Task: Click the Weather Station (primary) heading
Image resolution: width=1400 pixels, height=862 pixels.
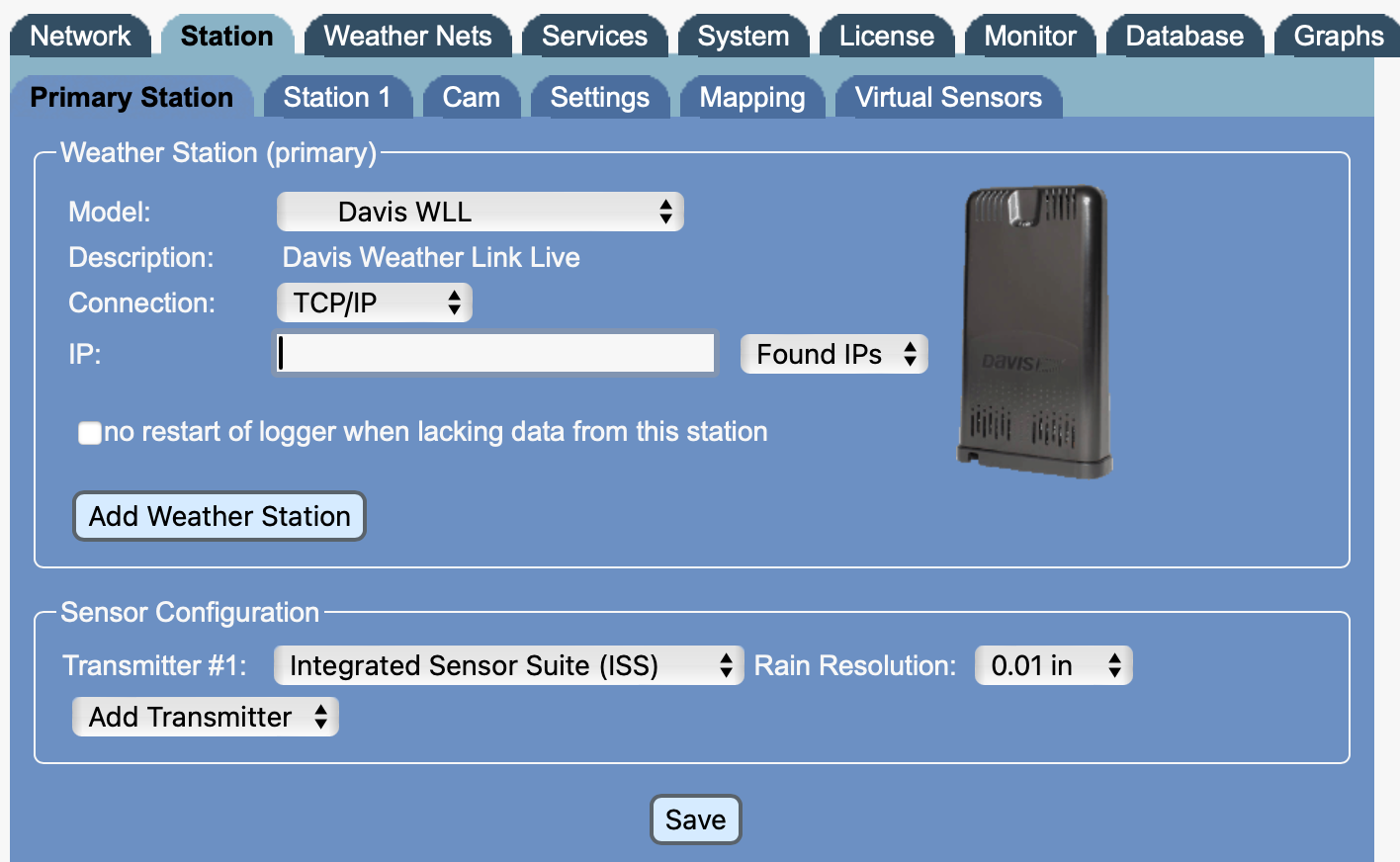Action: point(219,152)
